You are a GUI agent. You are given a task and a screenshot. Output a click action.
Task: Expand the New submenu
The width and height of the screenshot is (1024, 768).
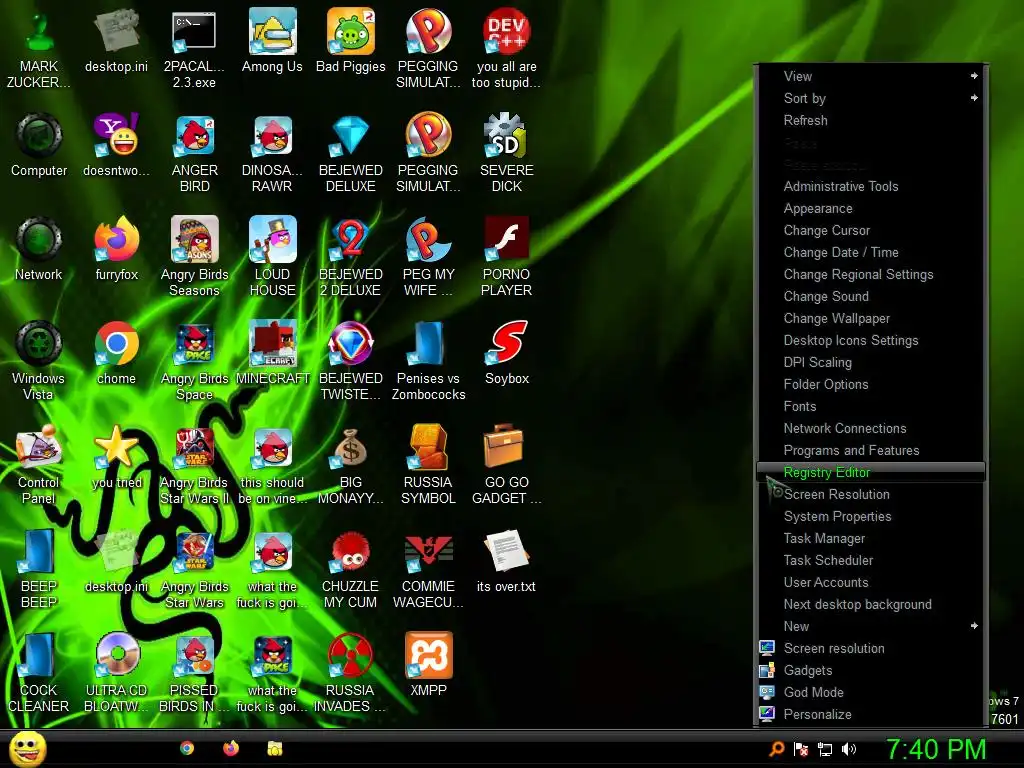point(871,626)
